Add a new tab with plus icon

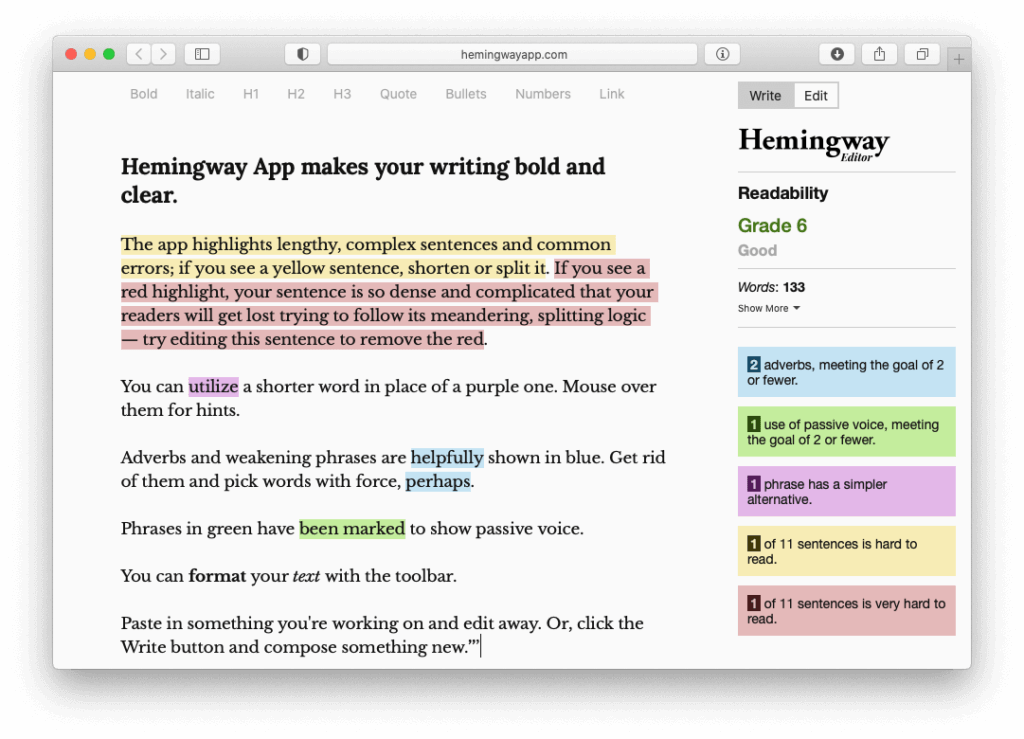(959, 59)
